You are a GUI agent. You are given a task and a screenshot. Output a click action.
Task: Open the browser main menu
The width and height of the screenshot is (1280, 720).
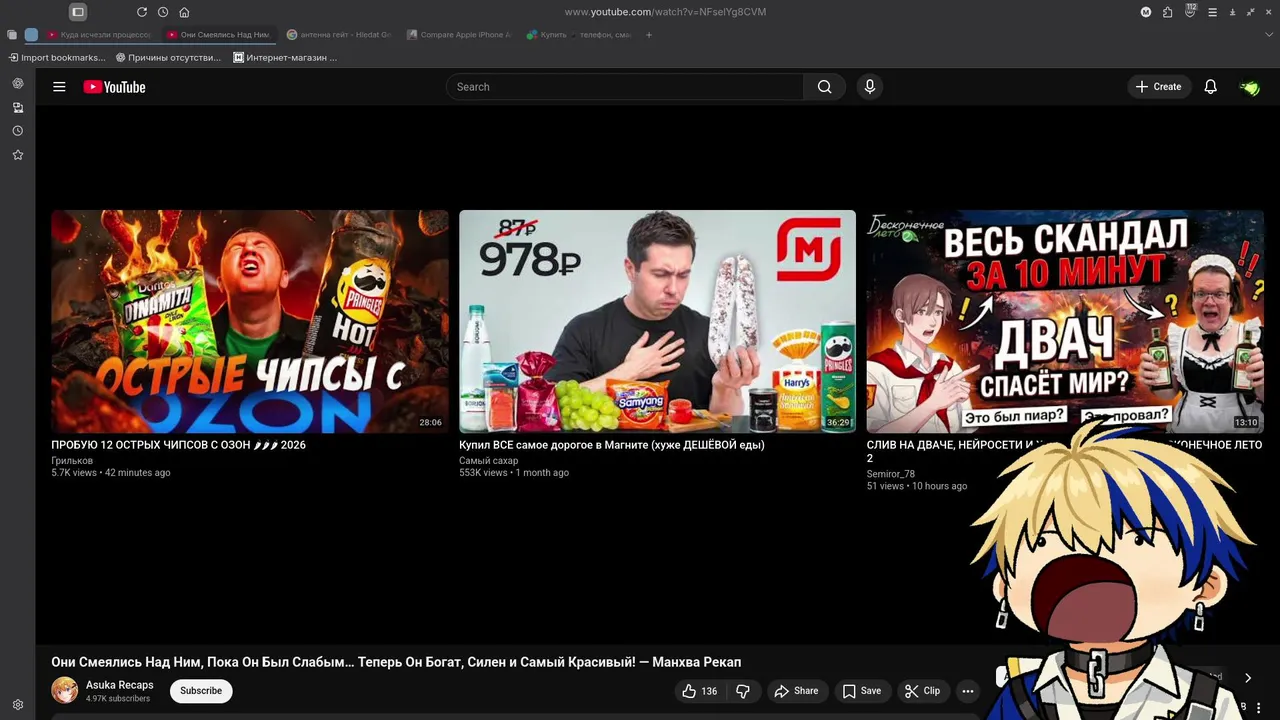click(1212, 12)
